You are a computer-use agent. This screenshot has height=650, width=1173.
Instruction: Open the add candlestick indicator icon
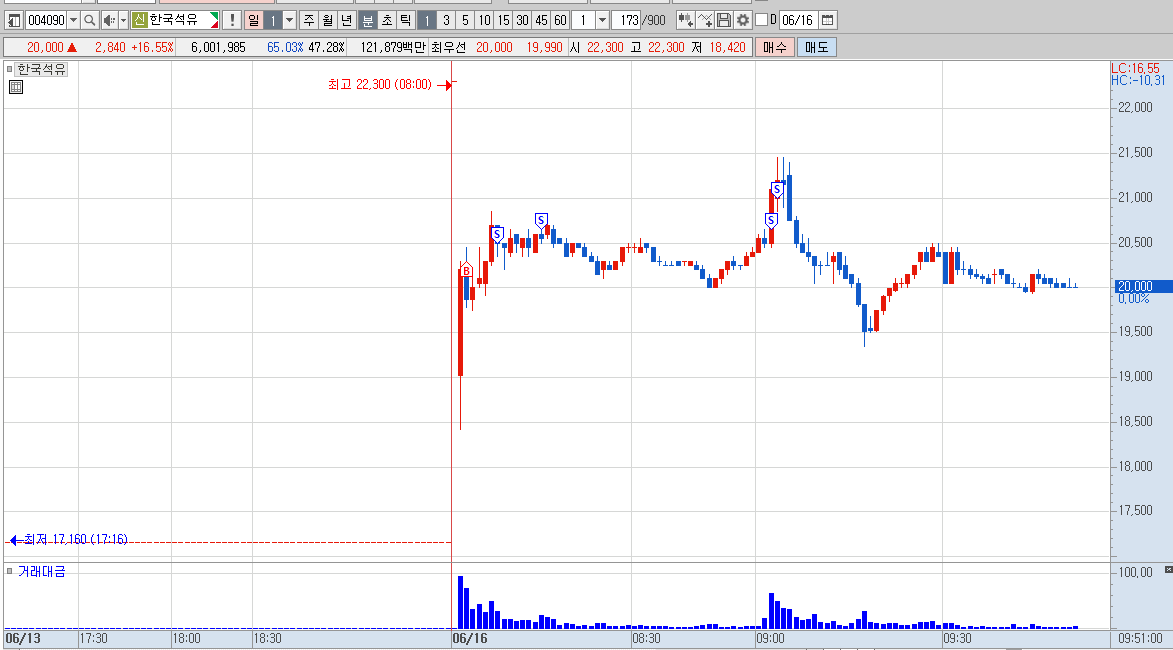[685, 20]
